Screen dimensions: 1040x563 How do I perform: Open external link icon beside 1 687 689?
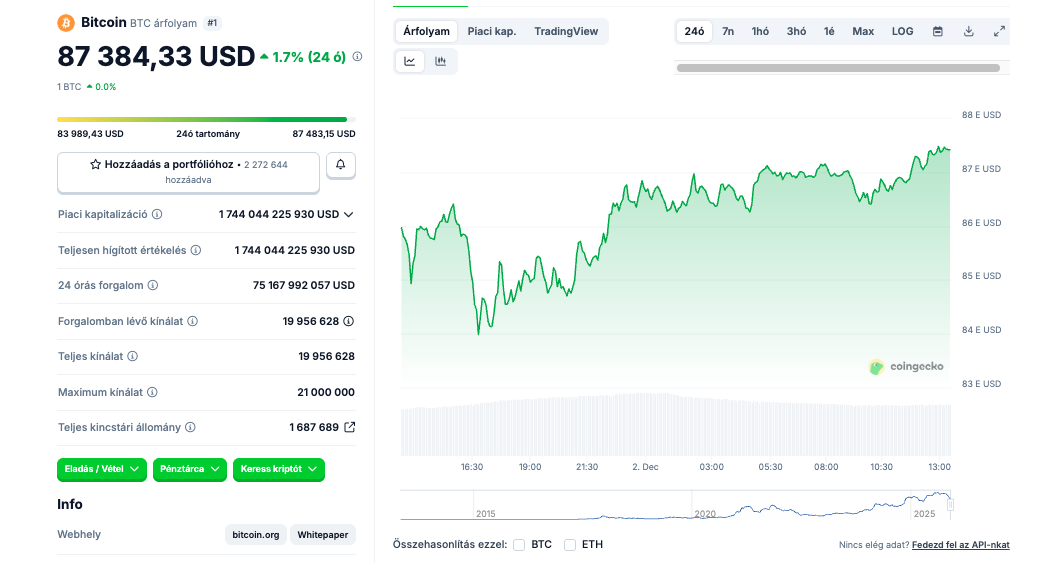point(350,427)
